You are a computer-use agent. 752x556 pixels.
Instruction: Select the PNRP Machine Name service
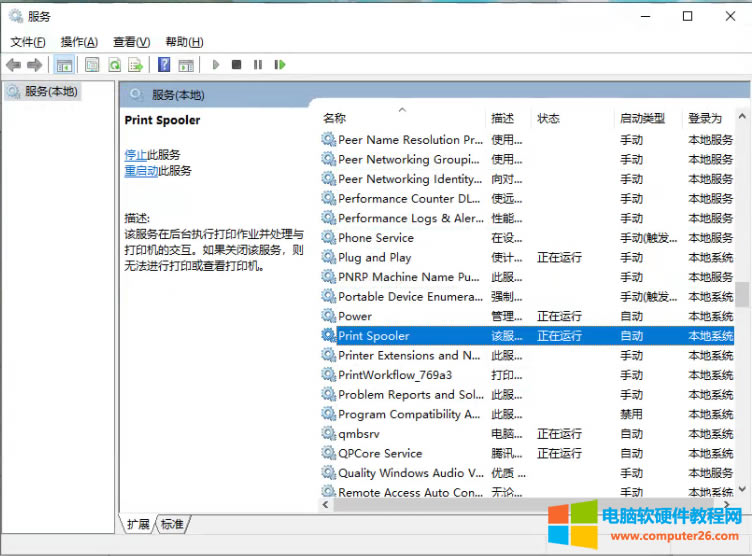click(409, 277)
